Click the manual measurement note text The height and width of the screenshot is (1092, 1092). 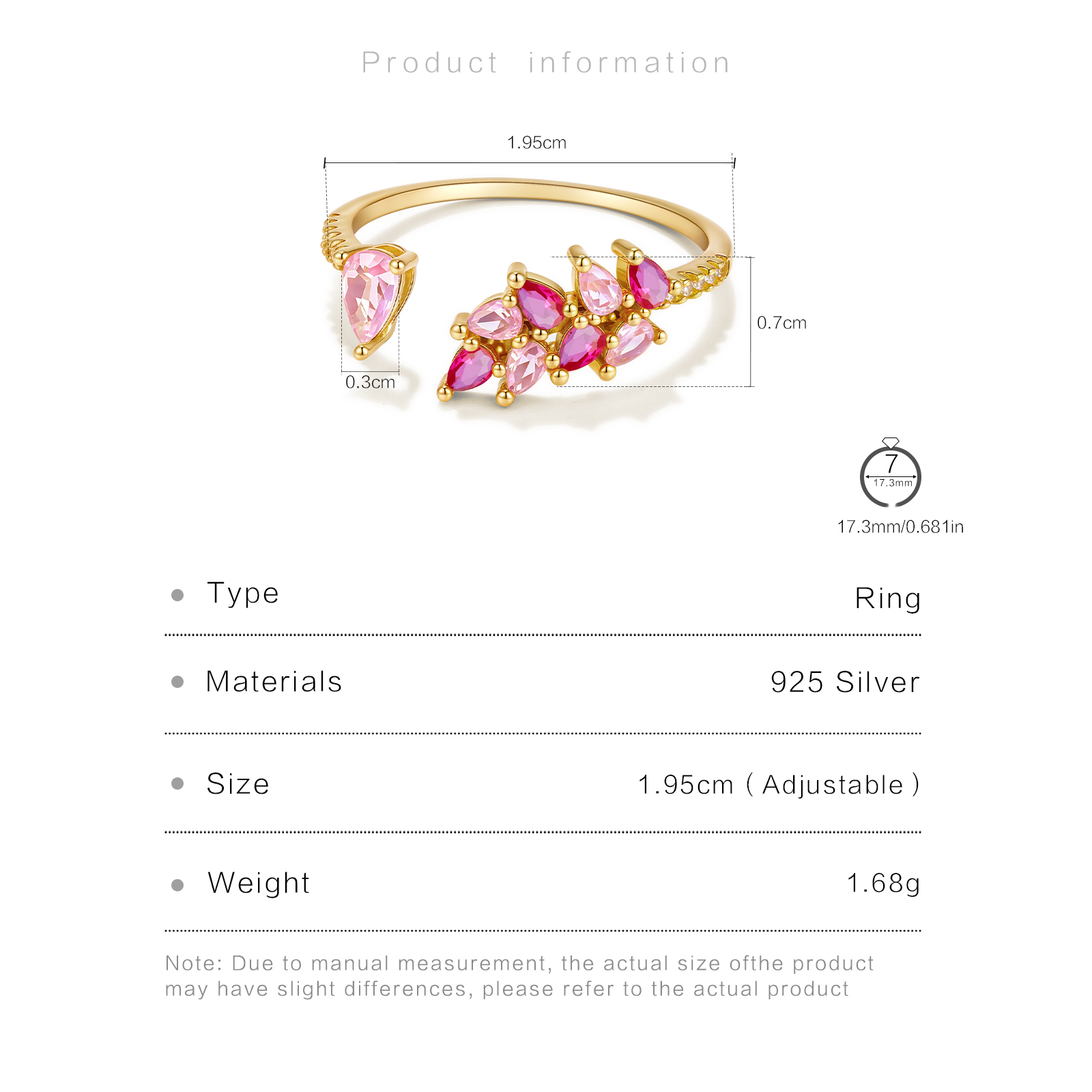(519, 976)
